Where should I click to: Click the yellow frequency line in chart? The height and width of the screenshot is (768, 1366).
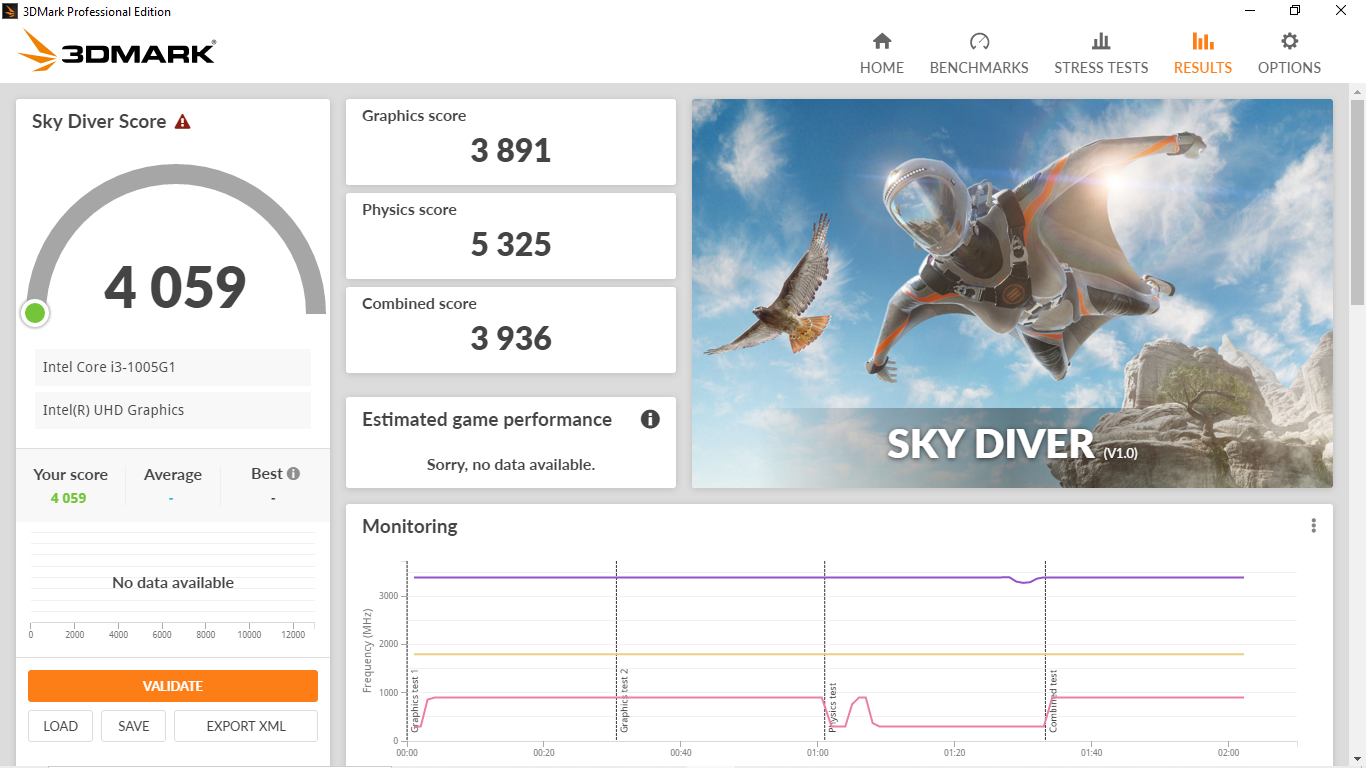coord(829,654)
